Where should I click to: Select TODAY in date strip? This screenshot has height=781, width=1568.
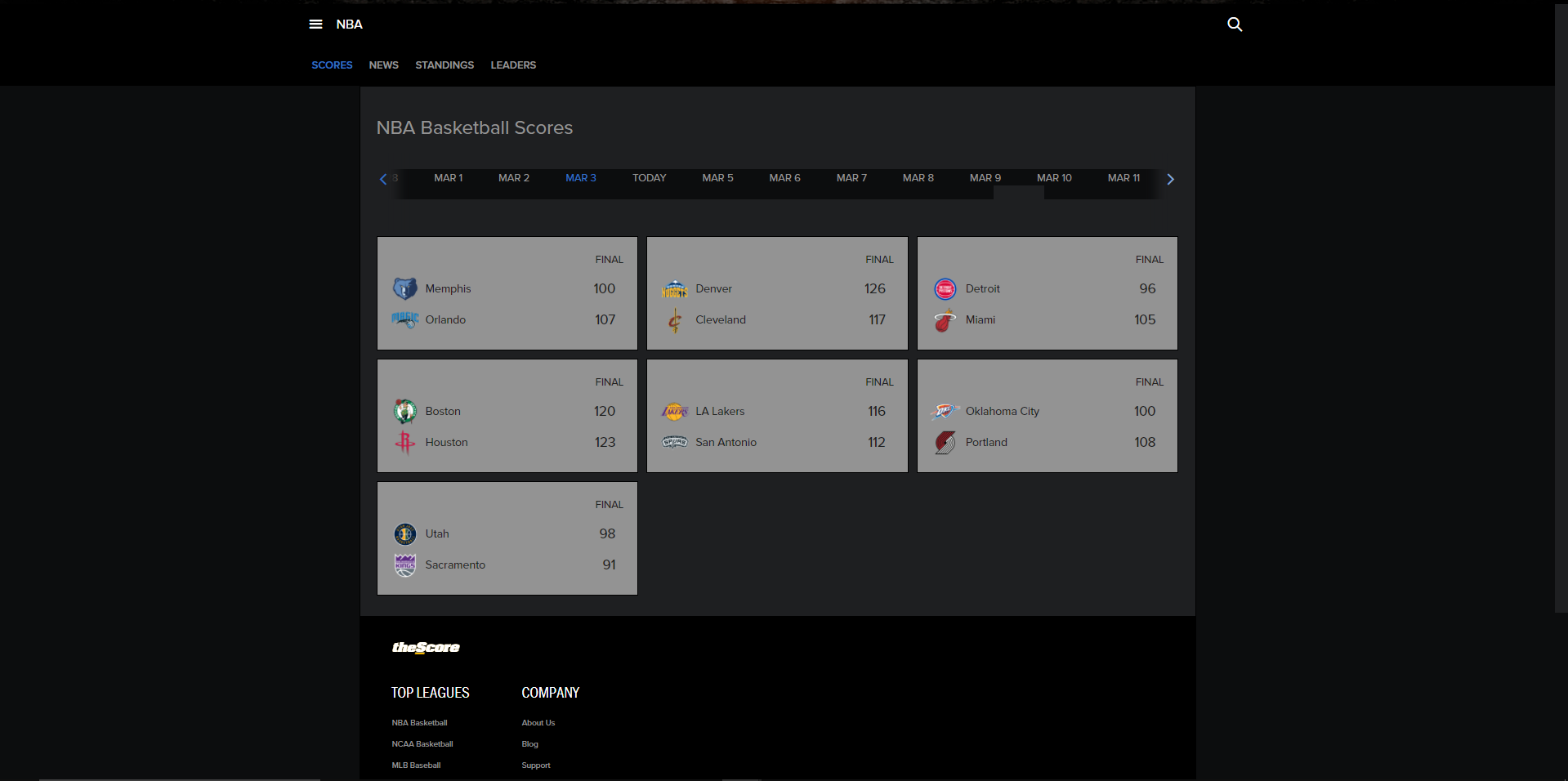(x=650, y=178)
